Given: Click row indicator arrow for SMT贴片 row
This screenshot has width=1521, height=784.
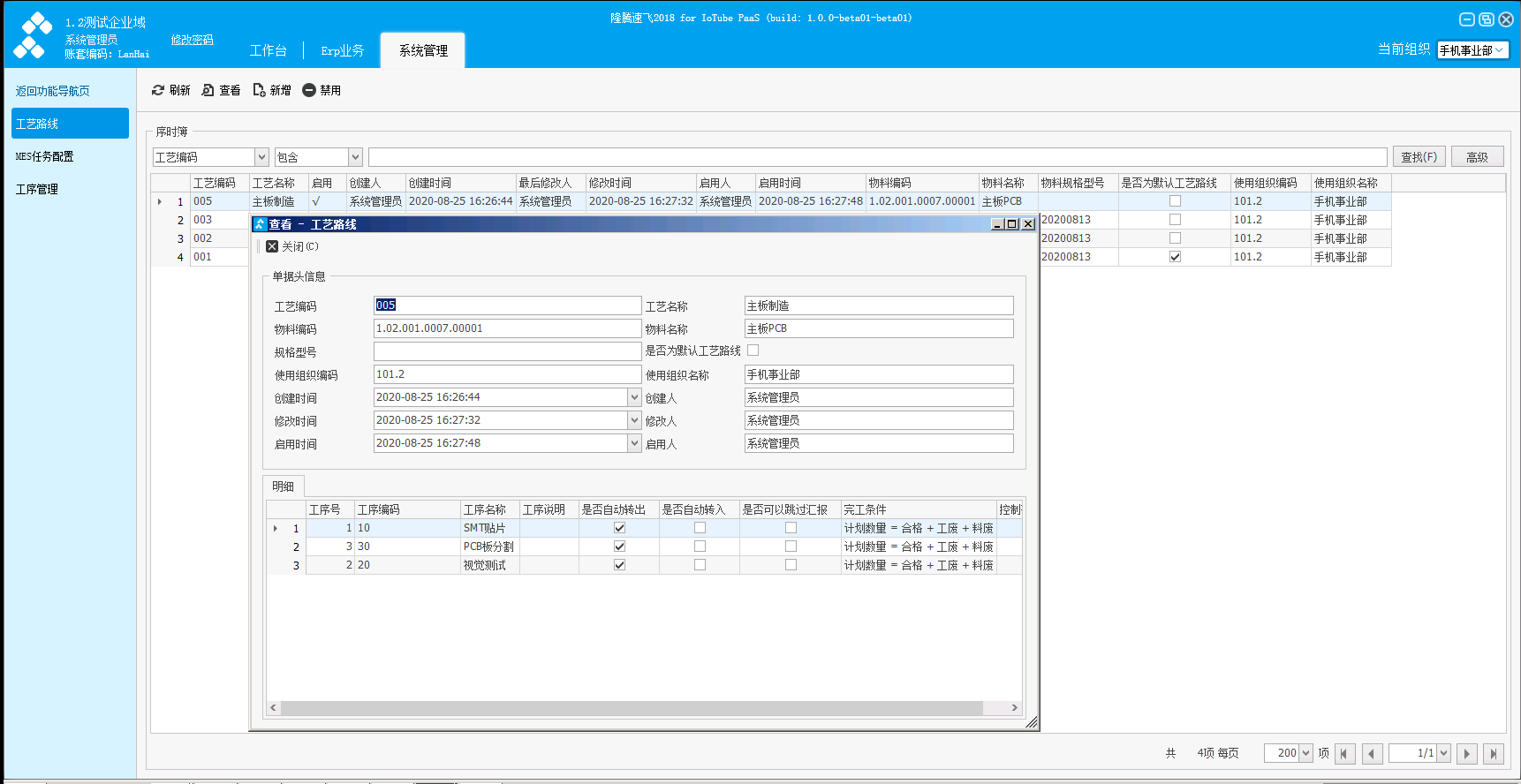Looking at the screenshot, I should tap(276, 528).
